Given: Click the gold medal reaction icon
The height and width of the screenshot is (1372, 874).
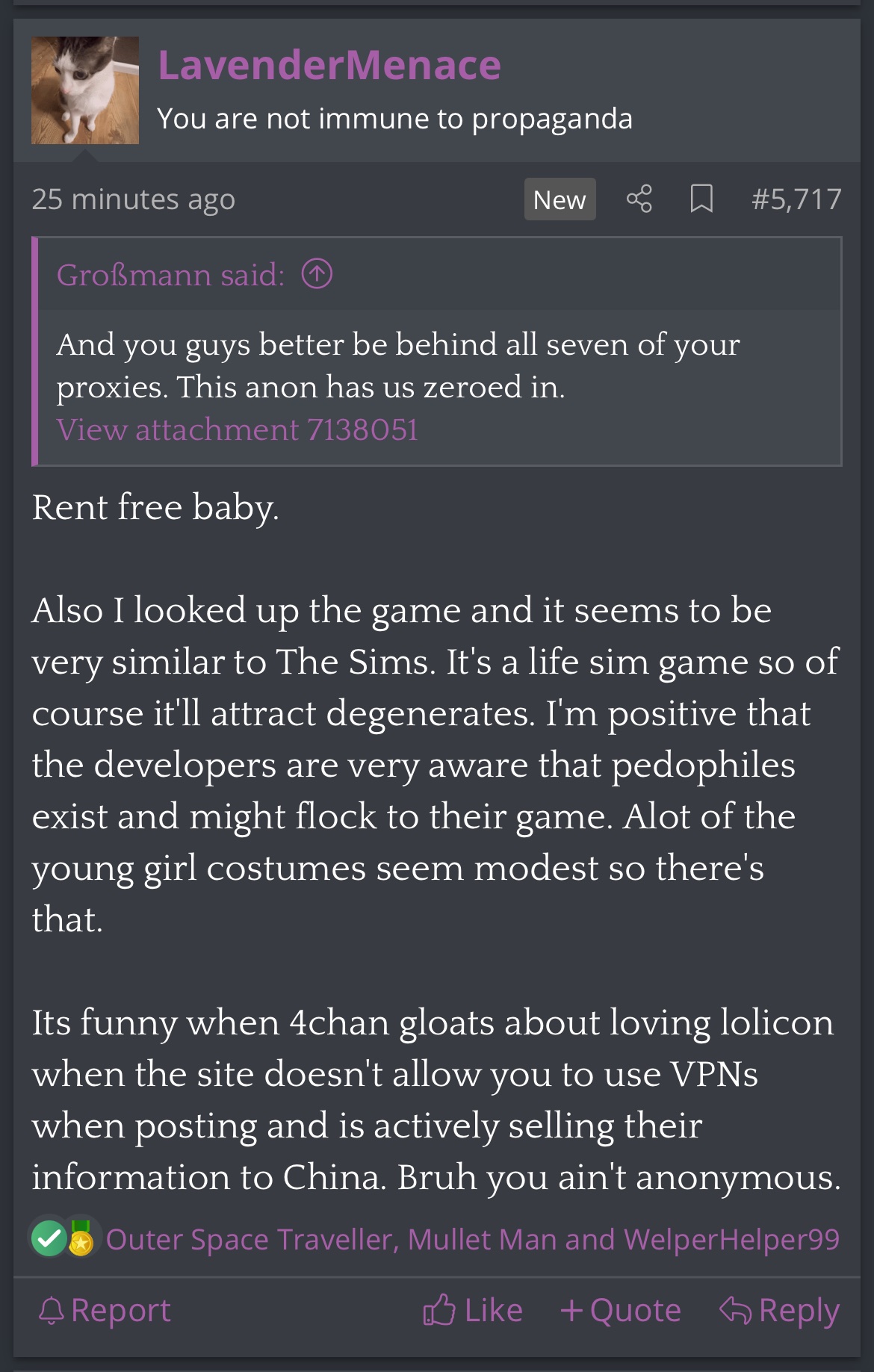Looking at the screenshot, I should tap(81, 1239).
